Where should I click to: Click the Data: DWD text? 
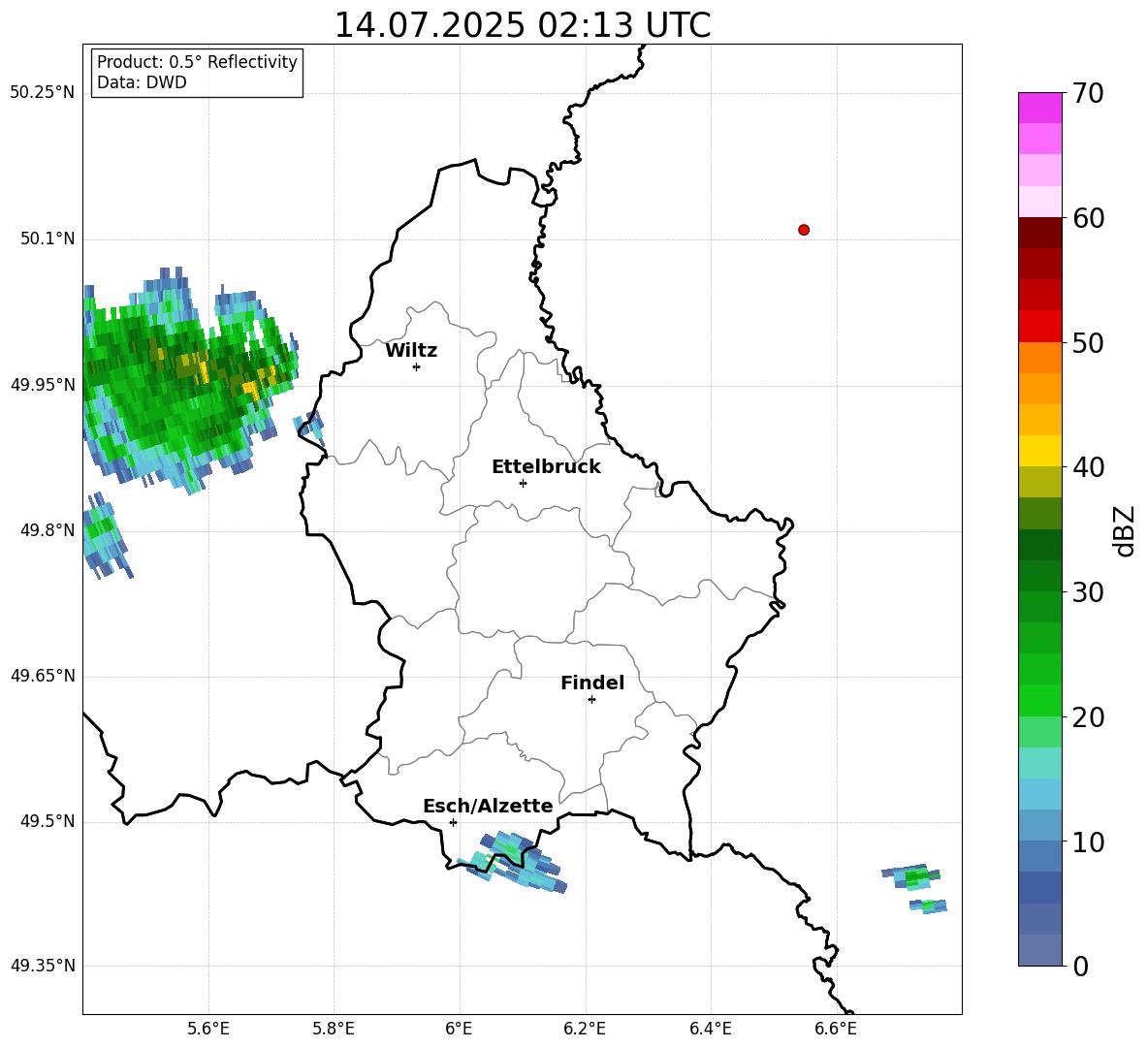point(142,82)
